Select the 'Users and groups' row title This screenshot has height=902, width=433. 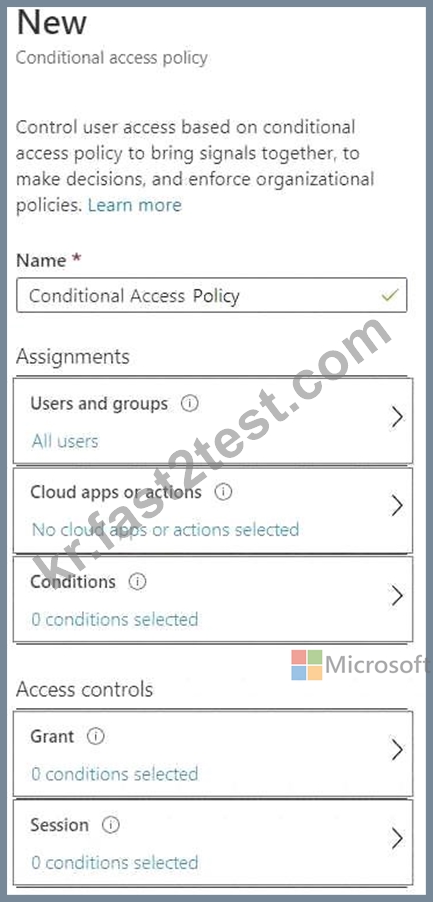pos(99,404)
